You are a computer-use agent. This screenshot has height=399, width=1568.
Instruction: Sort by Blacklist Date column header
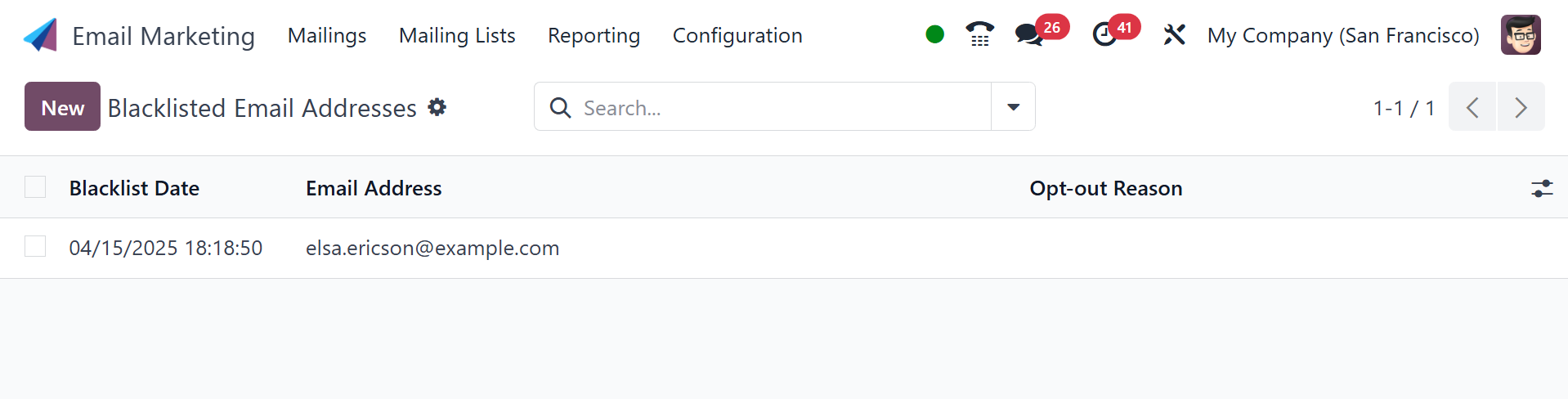coord(134,188)
